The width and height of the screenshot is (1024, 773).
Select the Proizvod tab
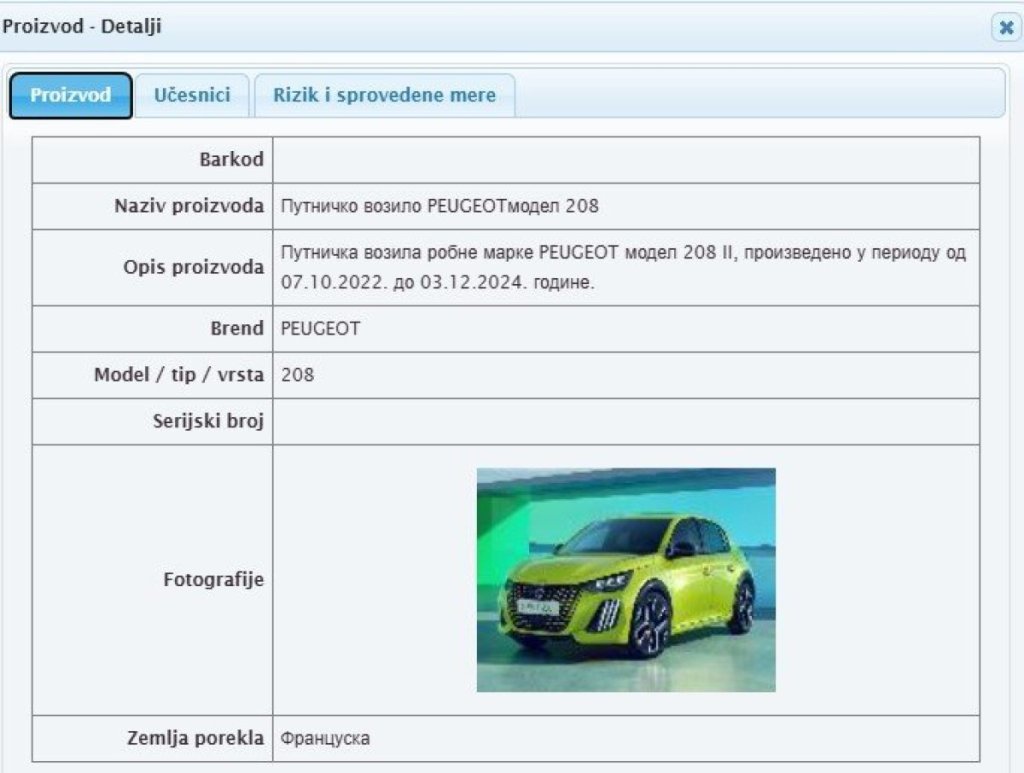[70, 96]
